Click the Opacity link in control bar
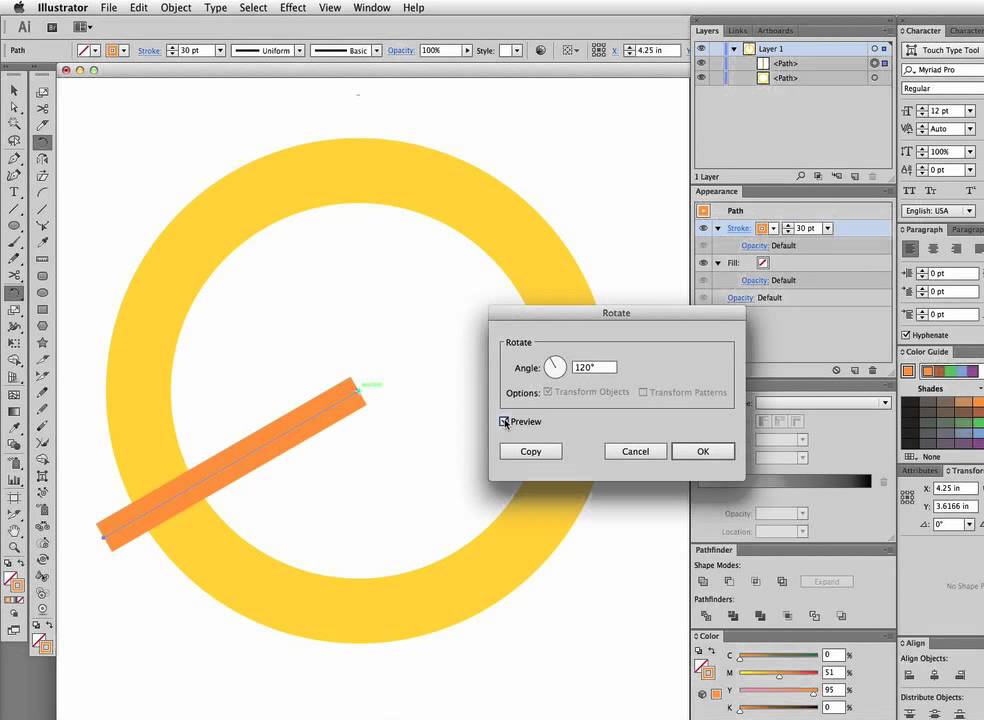The image size is (984, 720). coord(400,50)
